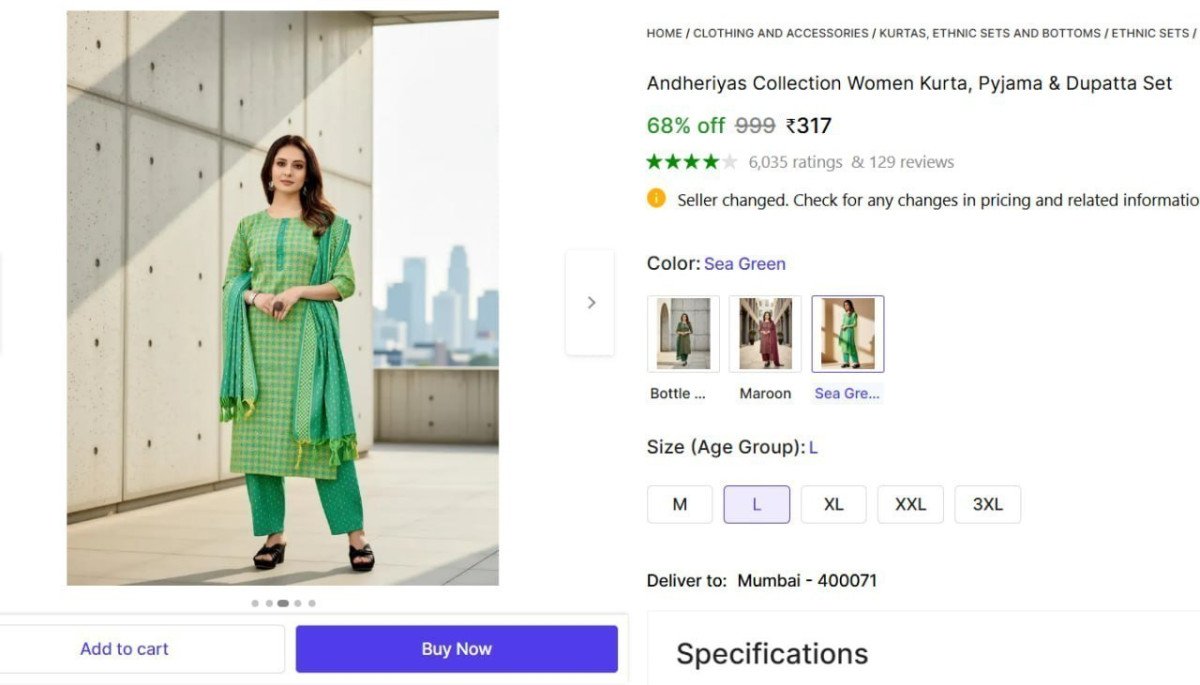This screenshot has height=685, width=1200.
Task: Click Buy Now
Action: (456, 648)
